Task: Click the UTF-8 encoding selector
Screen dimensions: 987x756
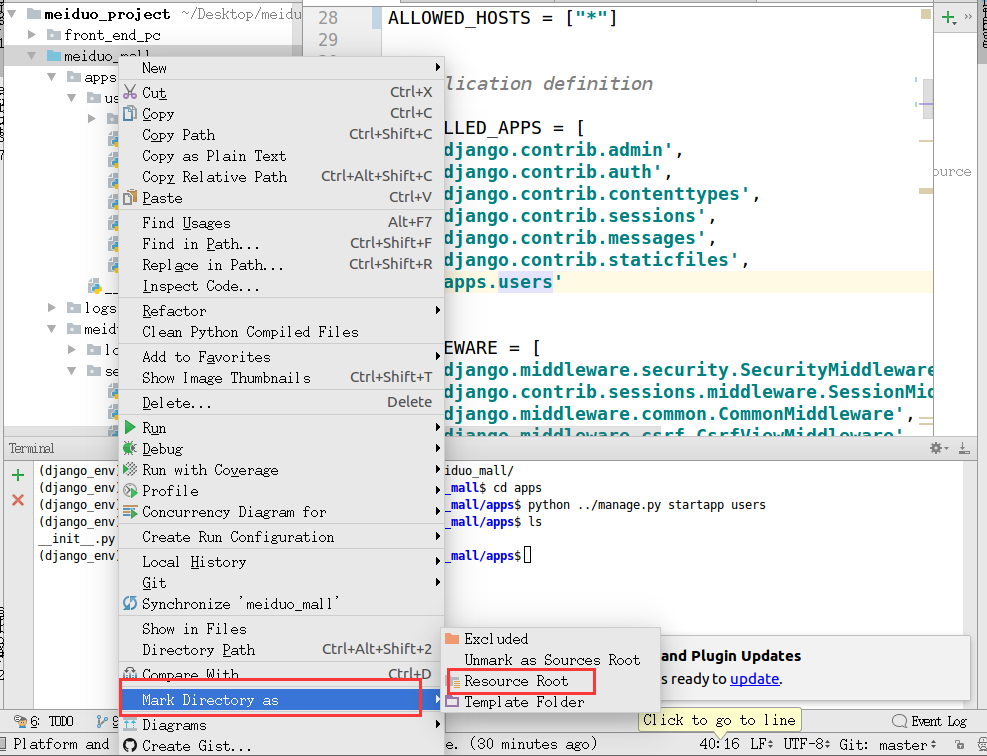Action: 806,744
